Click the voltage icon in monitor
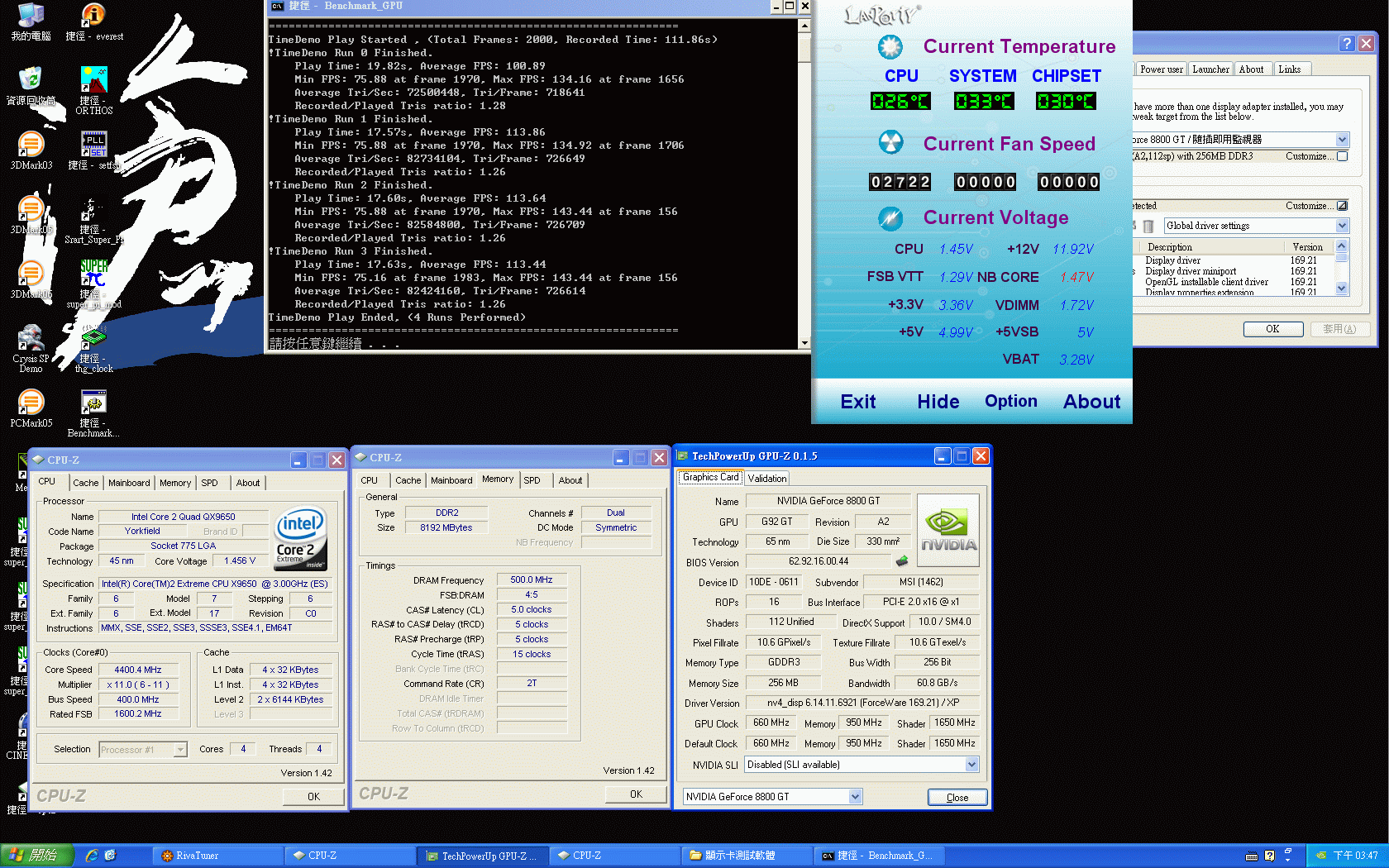 coord(890,218)
